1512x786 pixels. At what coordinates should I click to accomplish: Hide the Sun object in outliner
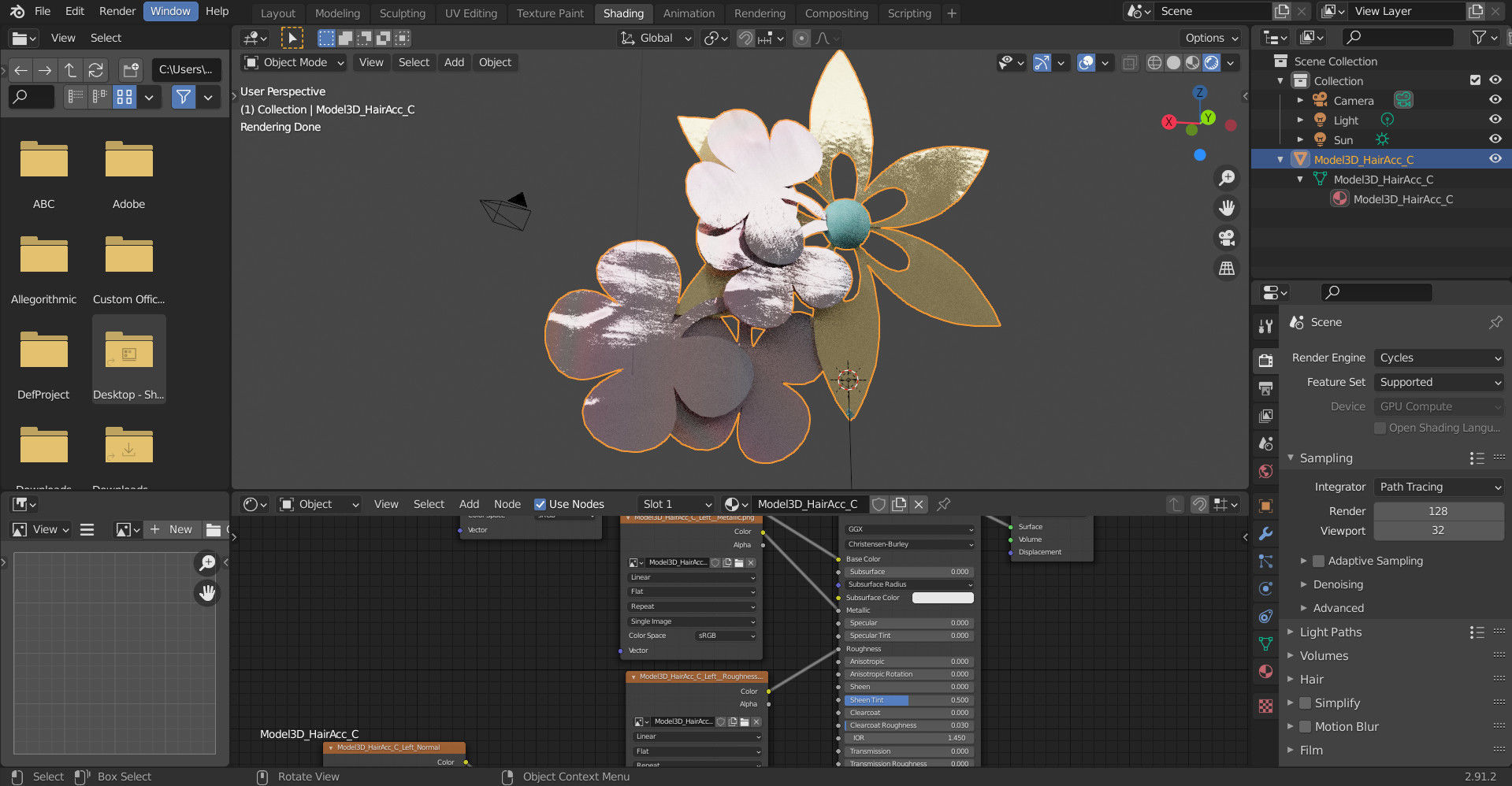pyautogui.click(x=1495, y=139)
